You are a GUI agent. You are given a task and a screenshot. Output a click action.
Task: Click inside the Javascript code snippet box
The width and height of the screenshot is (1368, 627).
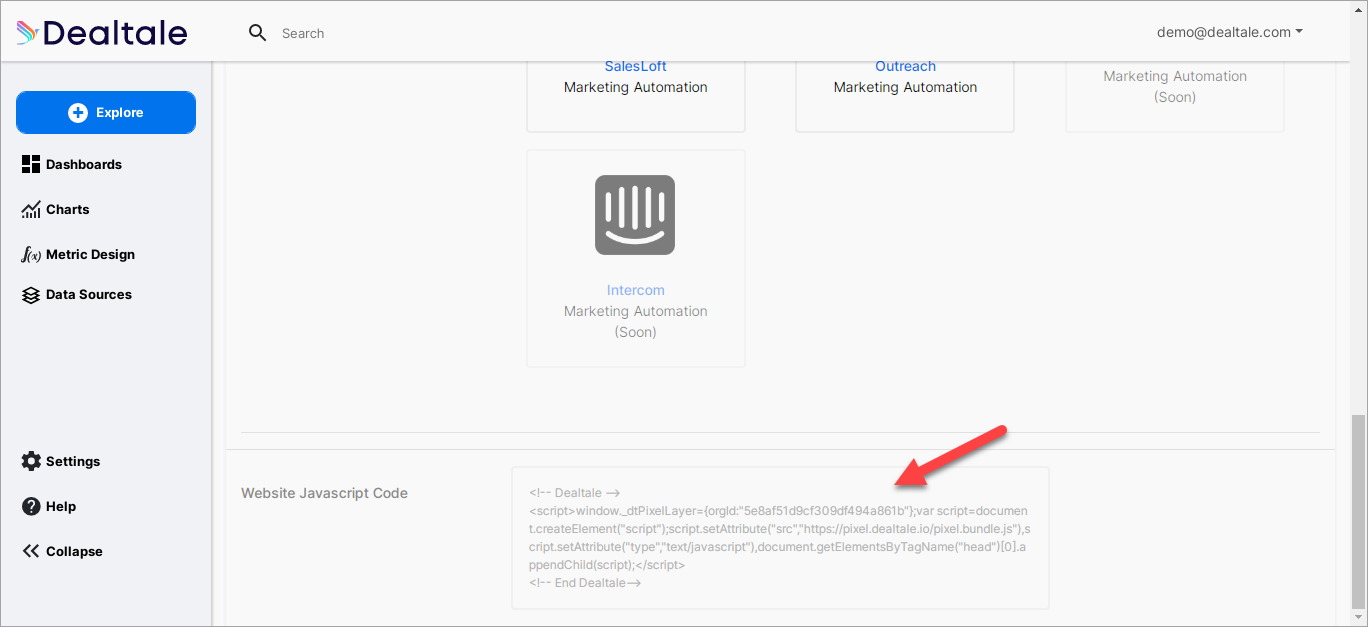point(780,538)
